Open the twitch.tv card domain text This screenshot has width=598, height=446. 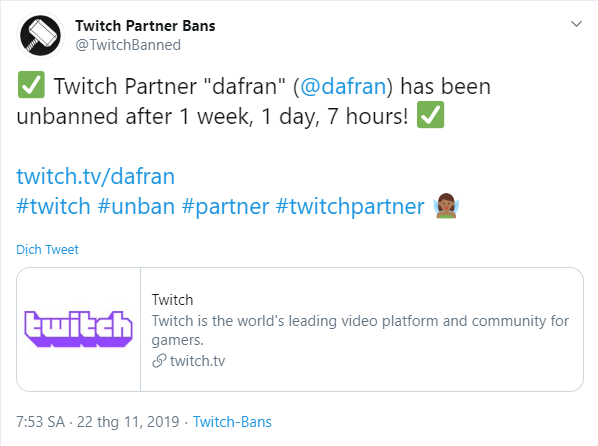pyautogui.click(x=198, y=361)
